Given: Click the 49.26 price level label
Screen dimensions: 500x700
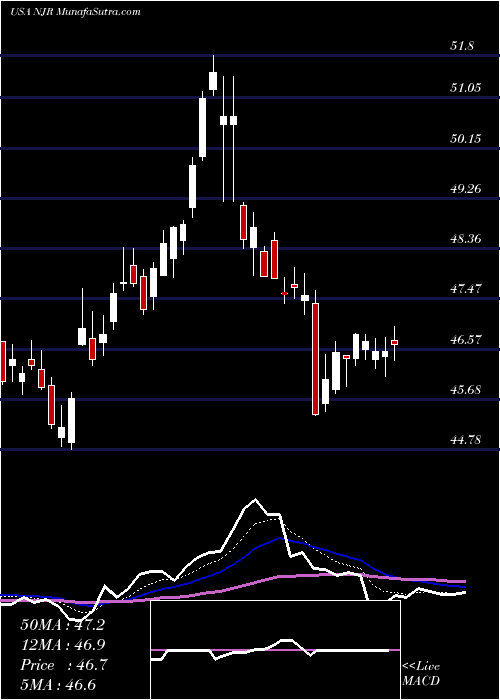Looking at the screenshot, I should pos(465,188).
